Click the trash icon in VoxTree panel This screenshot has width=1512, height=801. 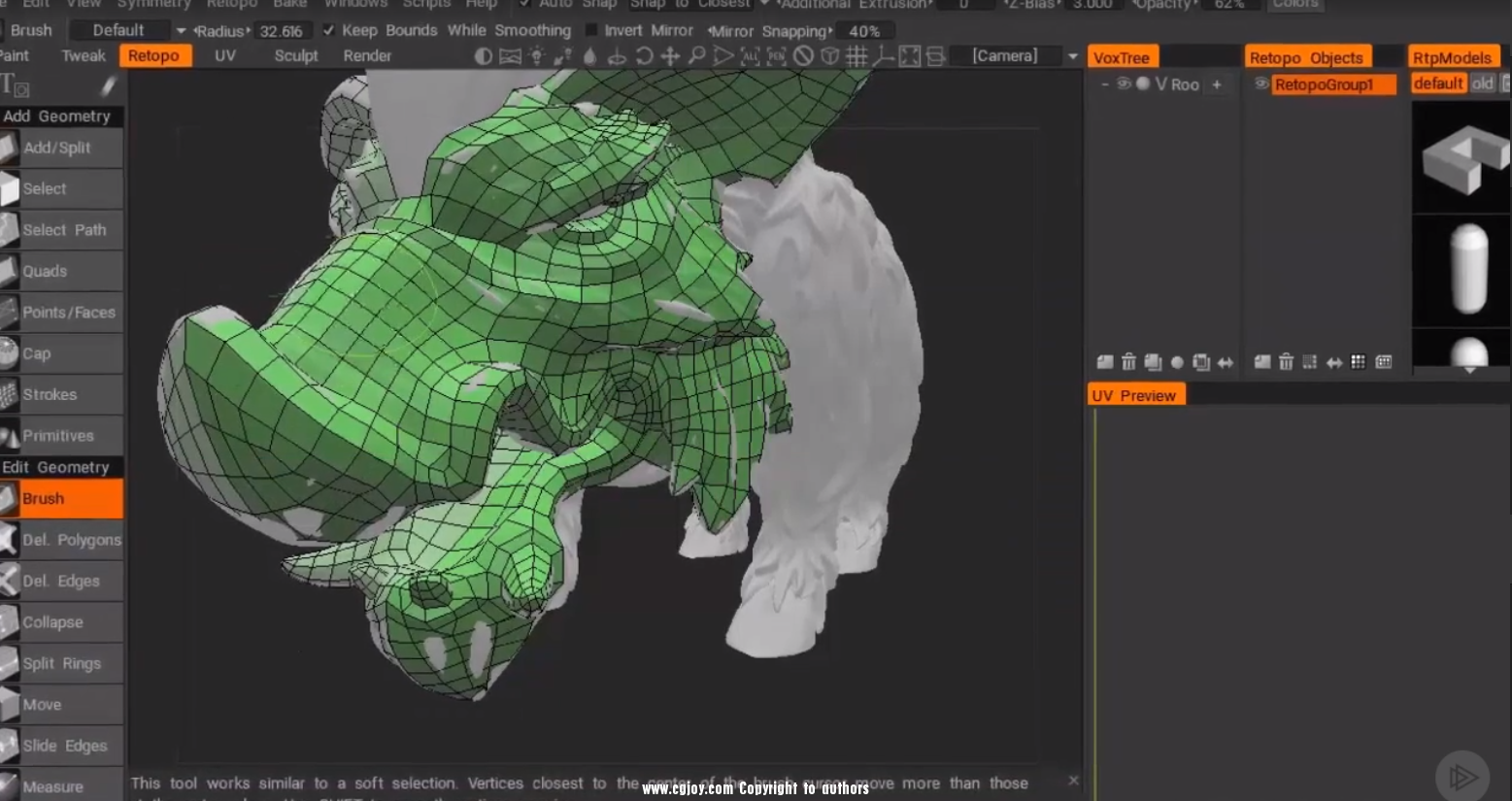click(x=1128, y=362)
